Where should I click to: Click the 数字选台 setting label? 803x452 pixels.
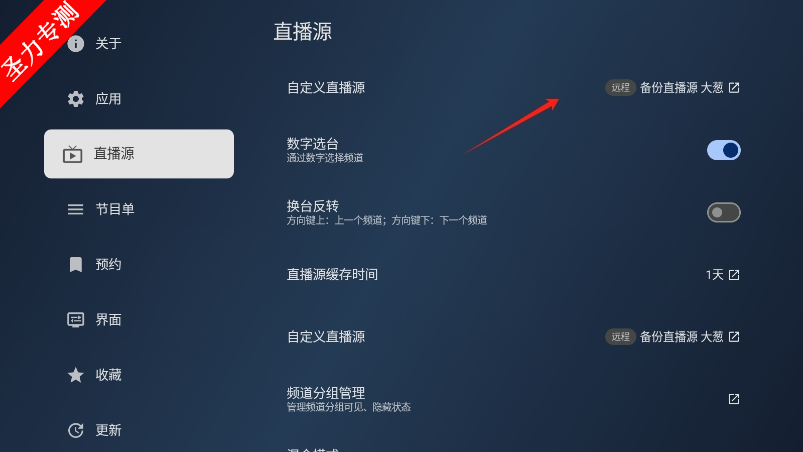(x=312, y=143)
